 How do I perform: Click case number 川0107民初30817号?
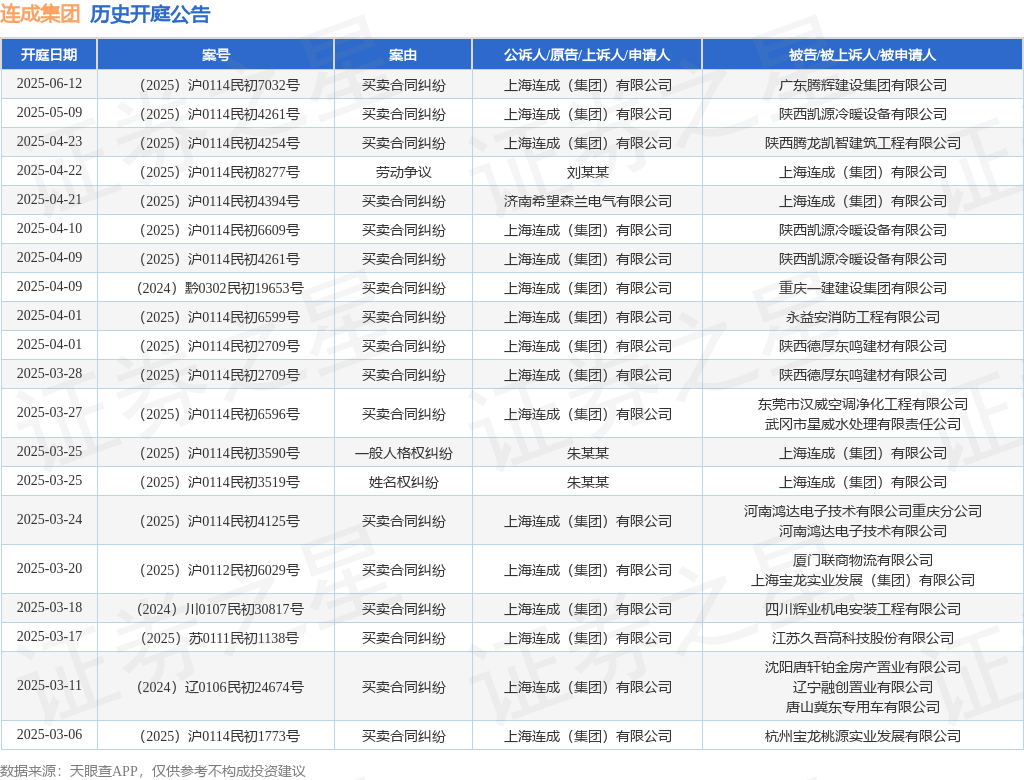point(220,609)
